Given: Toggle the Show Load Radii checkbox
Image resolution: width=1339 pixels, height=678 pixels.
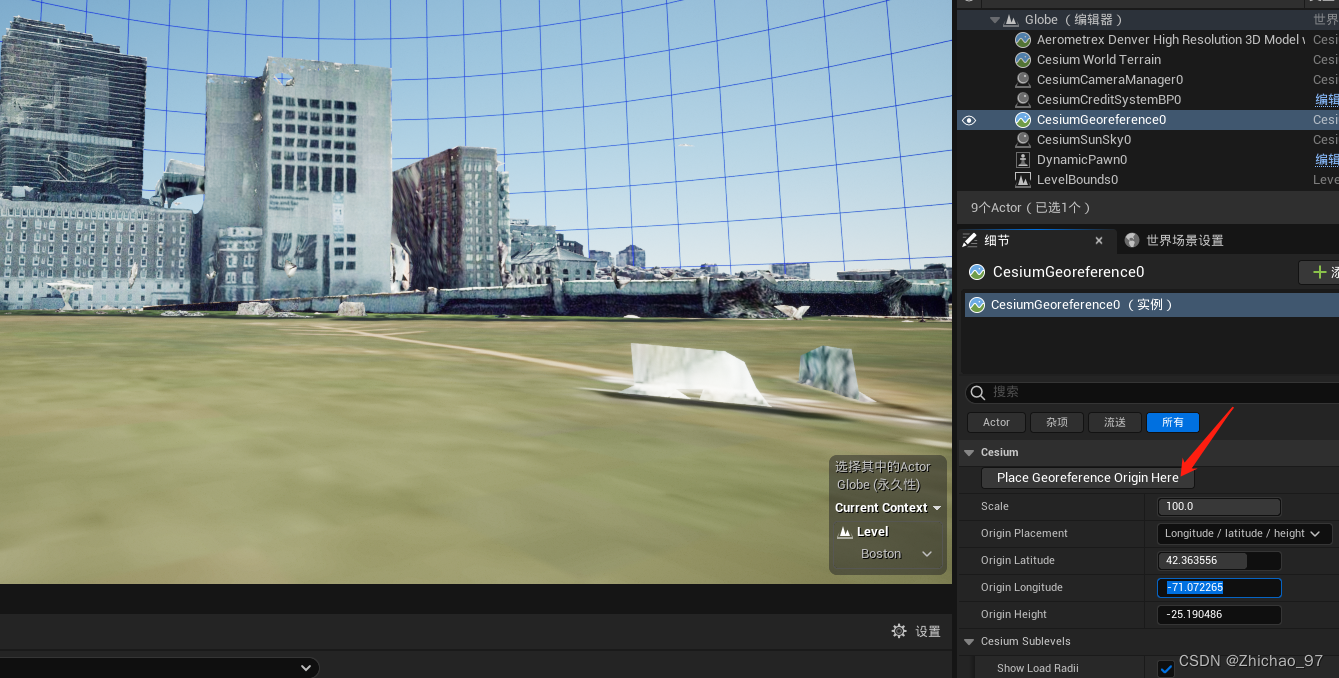Looking at the screenshot, I should pos(1166,669).
